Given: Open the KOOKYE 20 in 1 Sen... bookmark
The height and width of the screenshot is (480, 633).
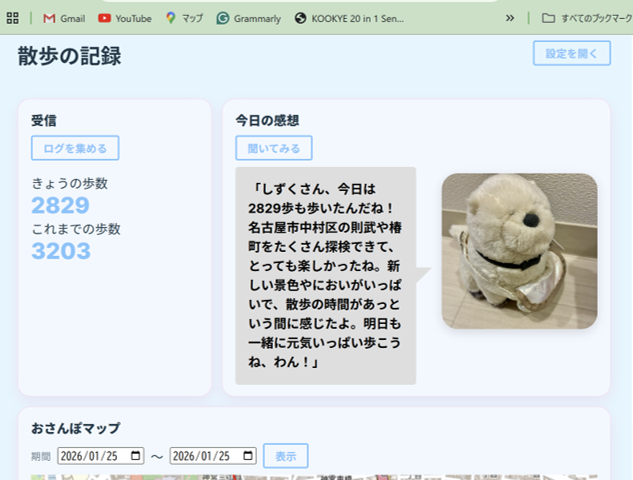Looking at the screenshot, I should click(350, 19).
